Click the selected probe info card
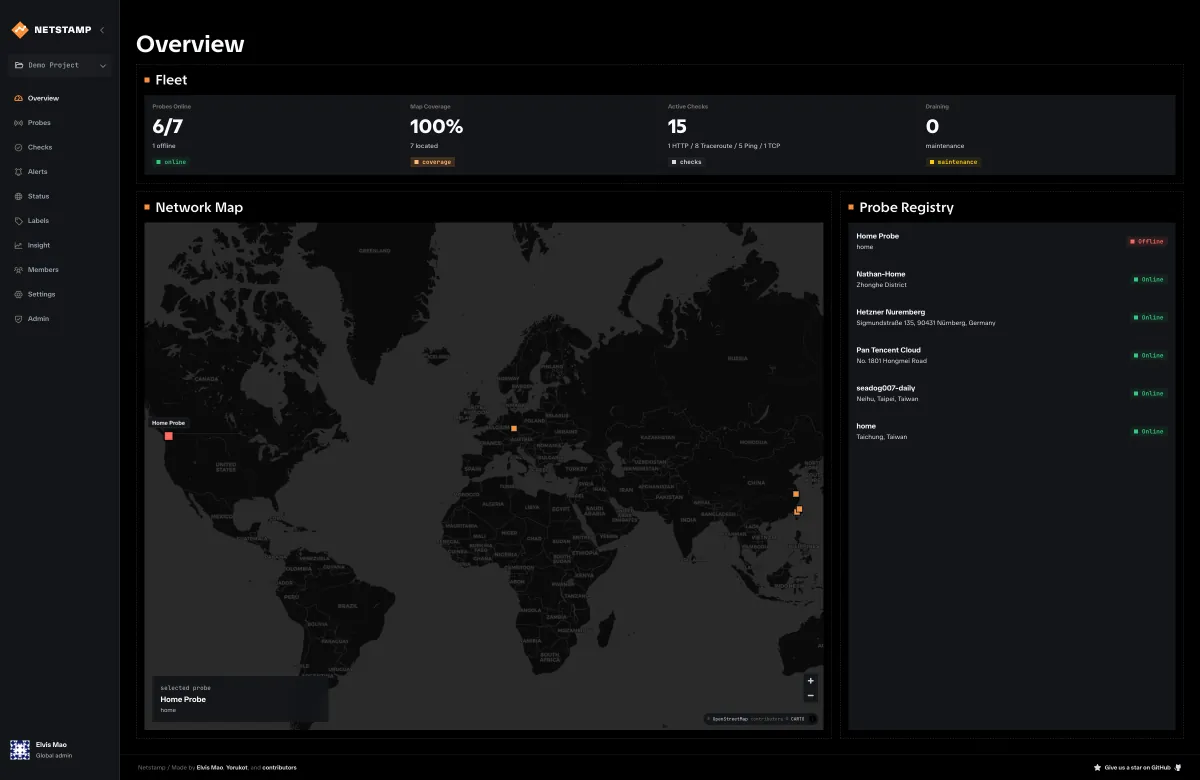Screen dimensions: 1200x780 [x=240, y=699]
